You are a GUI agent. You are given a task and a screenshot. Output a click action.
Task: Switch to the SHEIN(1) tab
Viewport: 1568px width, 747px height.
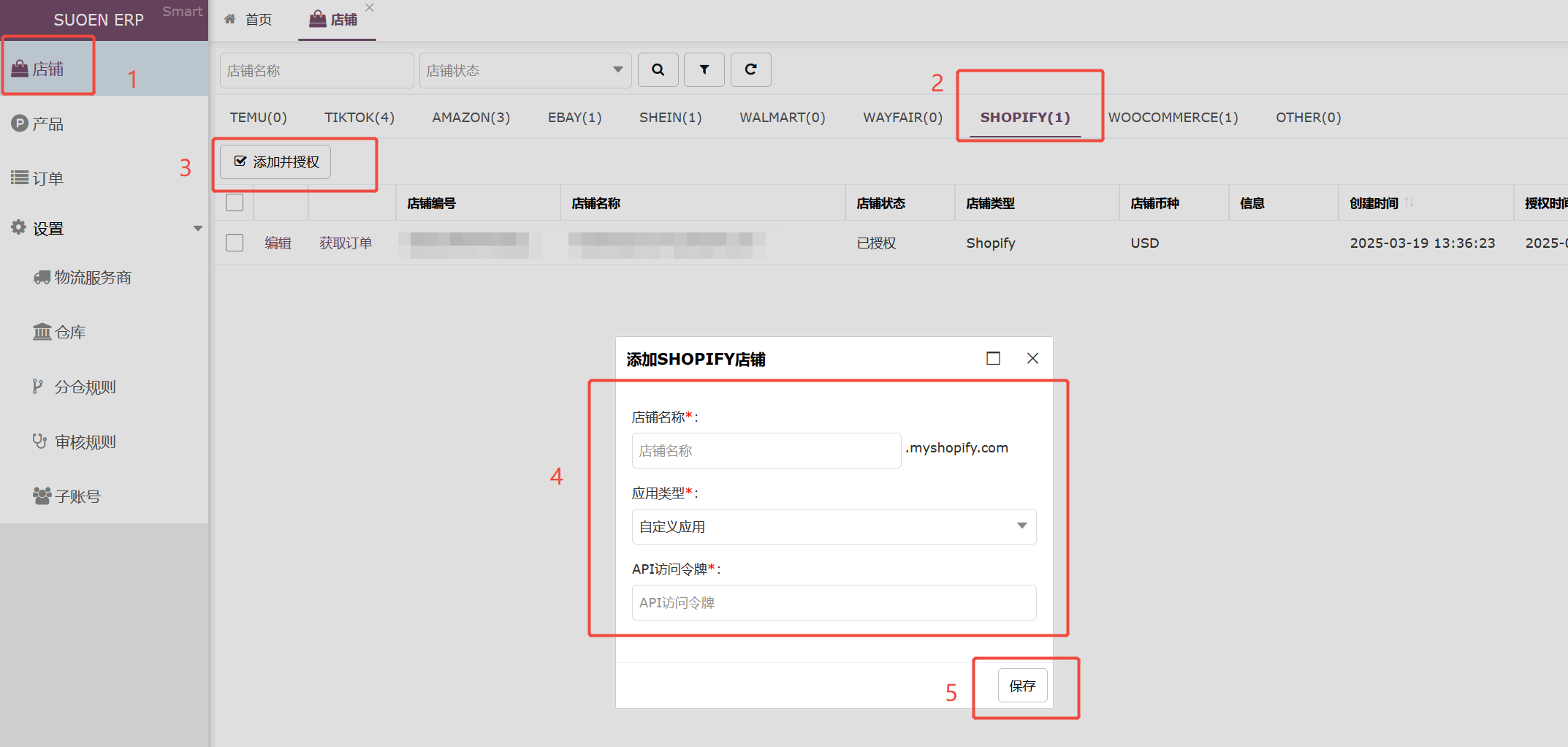(x=671, y=118)
